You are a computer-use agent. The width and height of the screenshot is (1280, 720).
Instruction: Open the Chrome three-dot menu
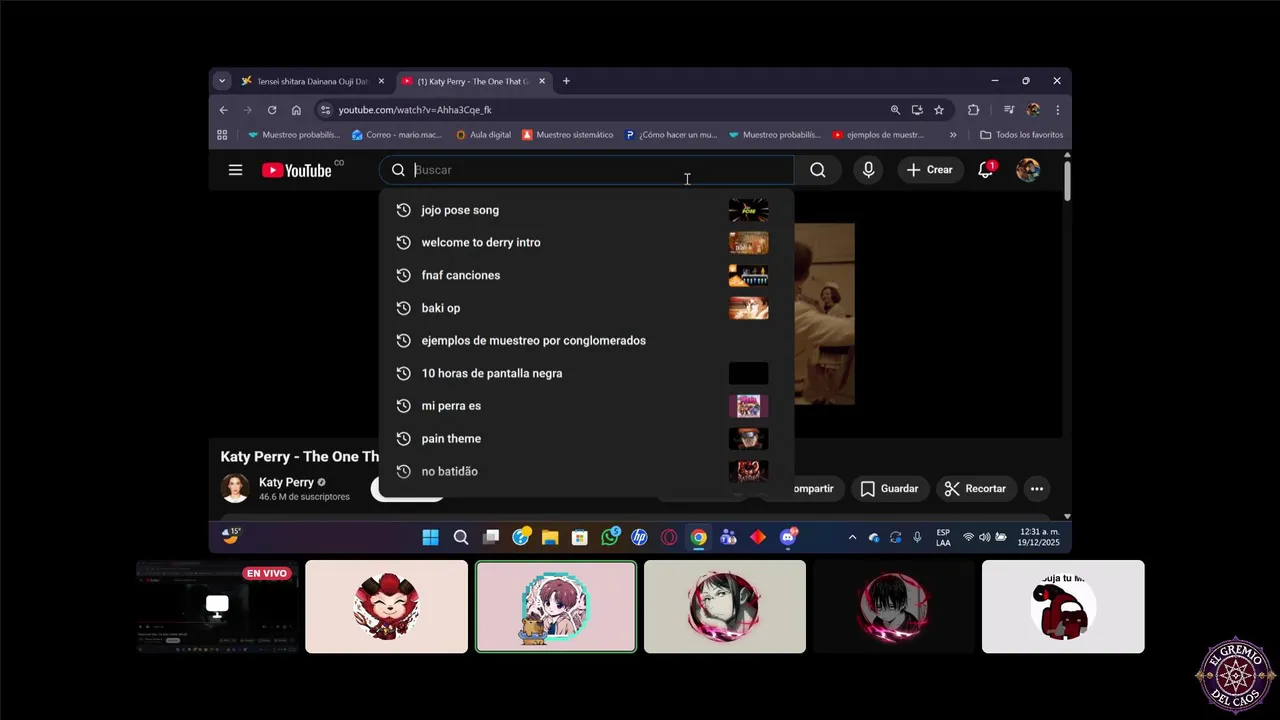point(1057,110)
